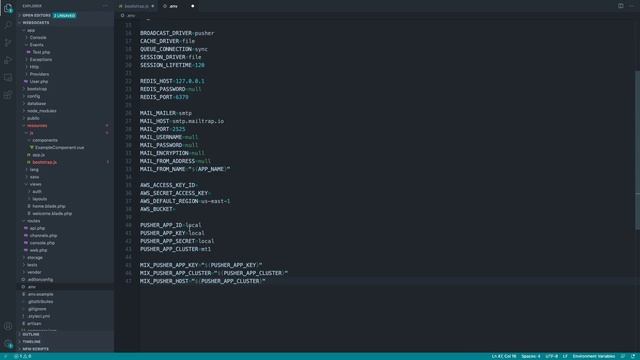Expand the Console folder
Image resolution: width=640 pixels, height=360 pixels.
(64, 38)
